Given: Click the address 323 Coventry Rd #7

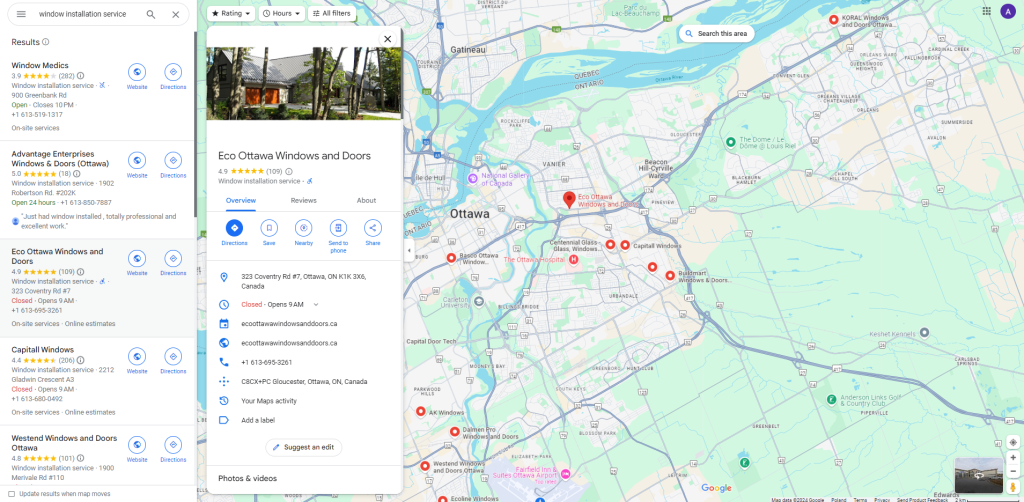Looking at the screenshot, I should [304, 281].
